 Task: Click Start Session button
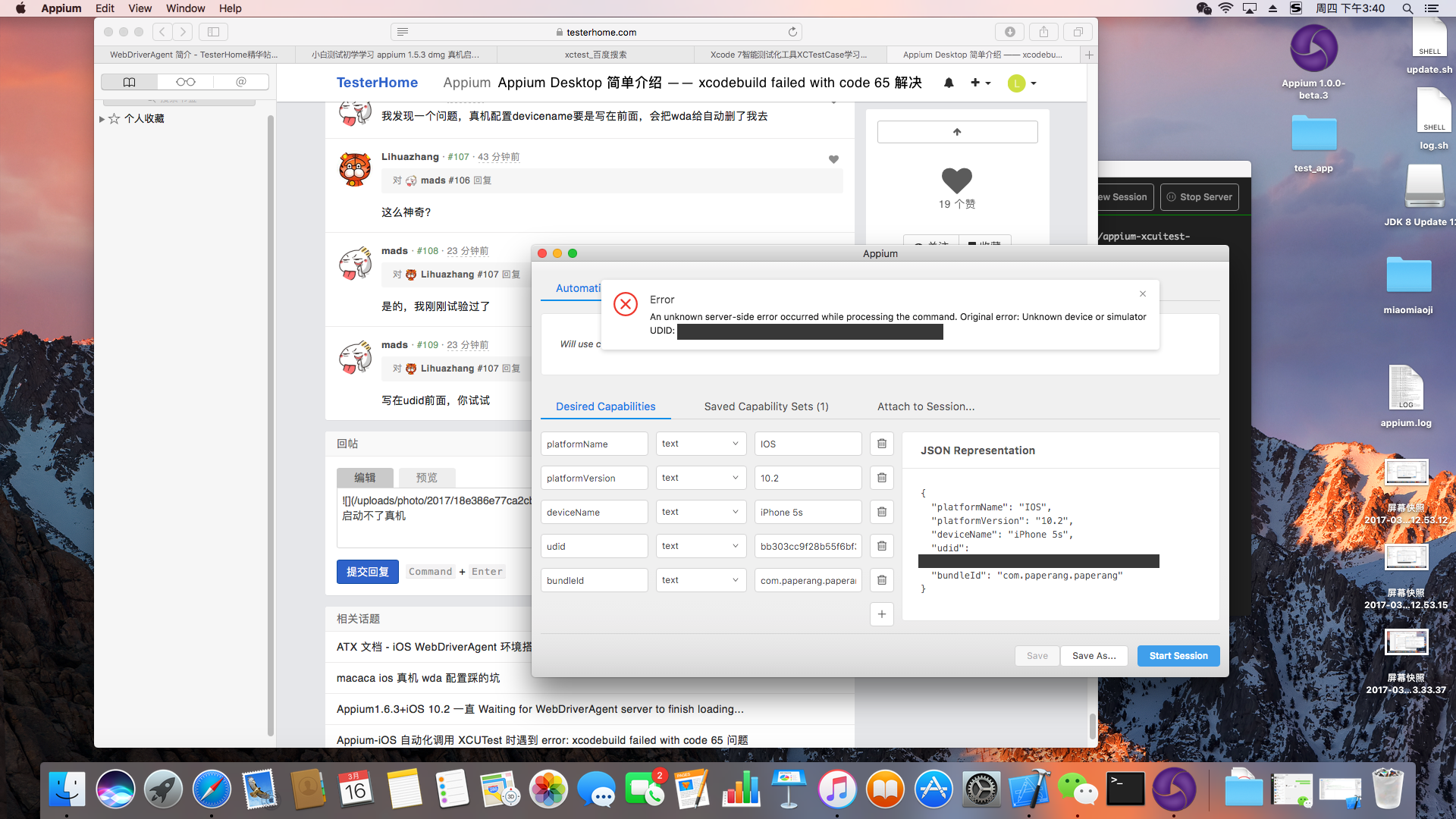pos(1178,656)
